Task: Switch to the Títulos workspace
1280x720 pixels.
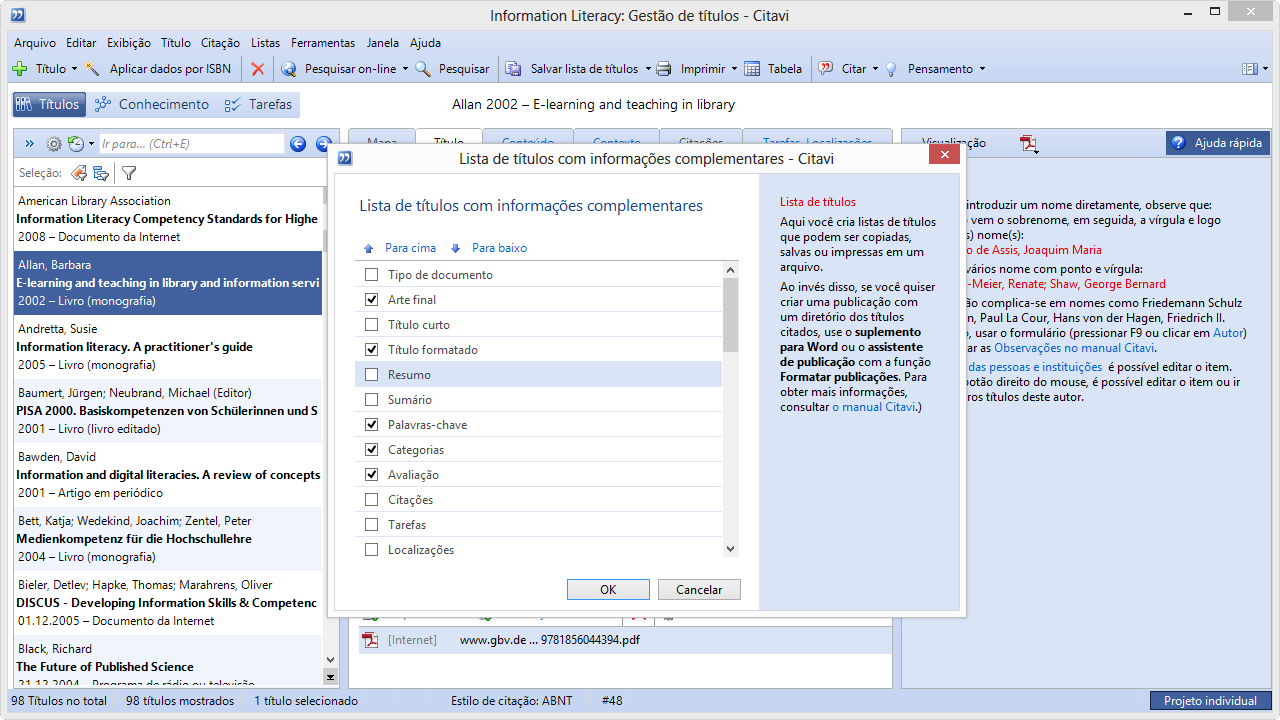Action: [47, 104]
